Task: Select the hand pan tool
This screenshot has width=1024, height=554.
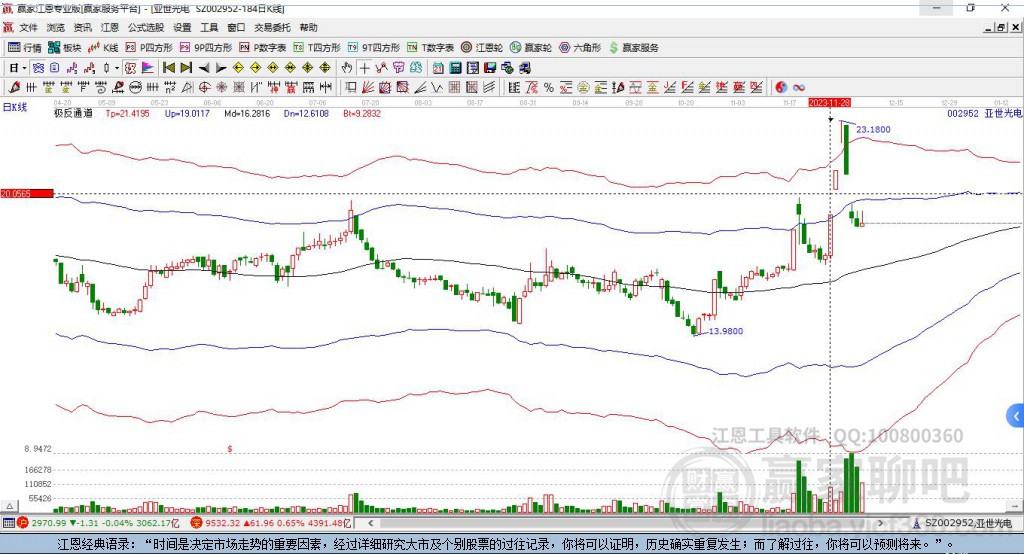Action: coord(347,68)
